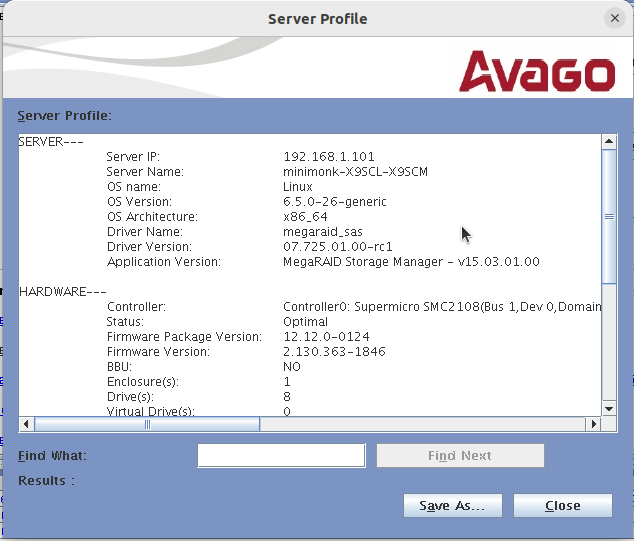Click the Controller0 Supermicro SMC2108 entry
Image resolution: width=634 pixels, height=541 pixels.
click(x=442, y=307)
